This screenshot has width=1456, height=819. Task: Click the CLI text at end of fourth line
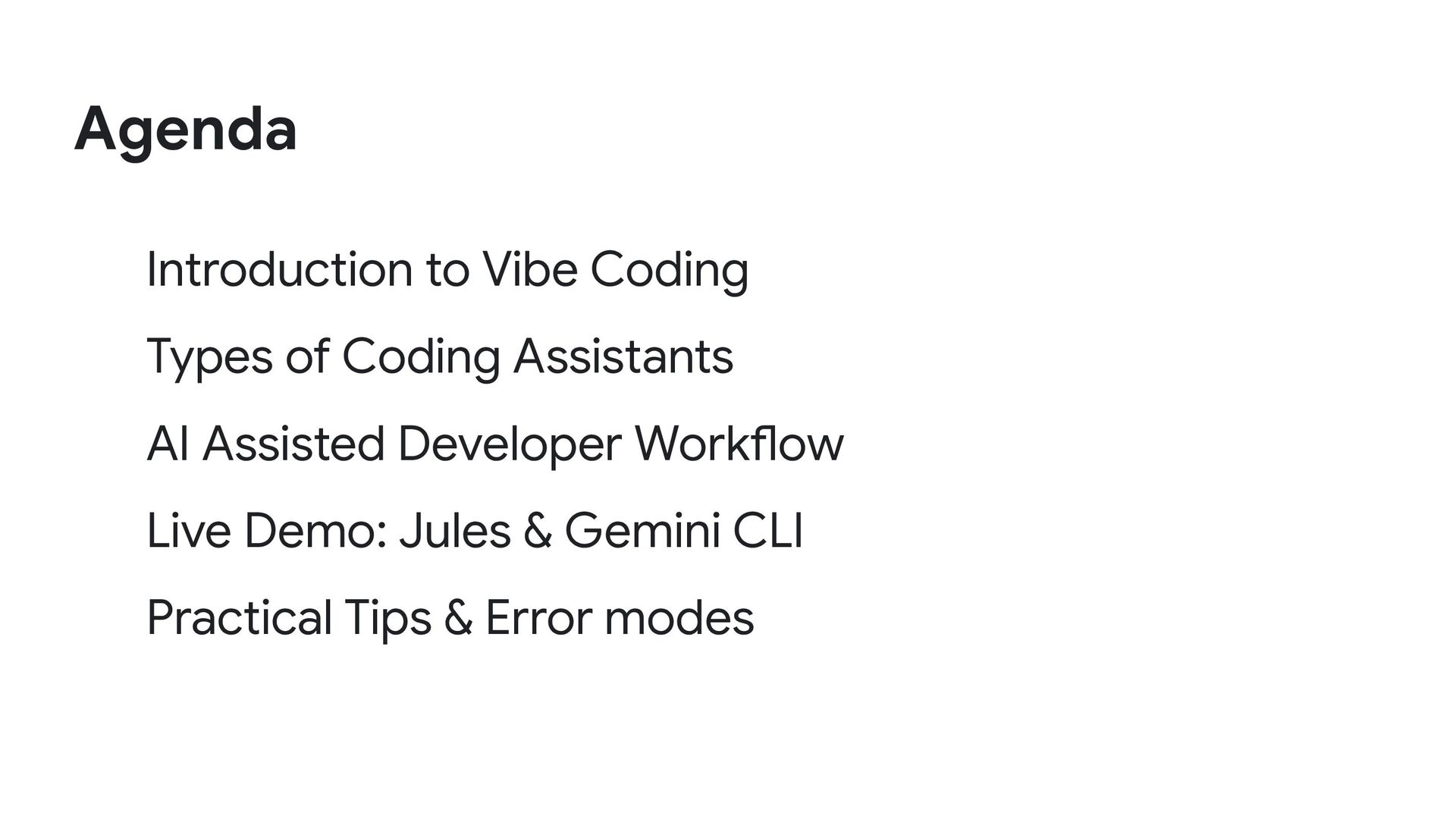(768, 531)
